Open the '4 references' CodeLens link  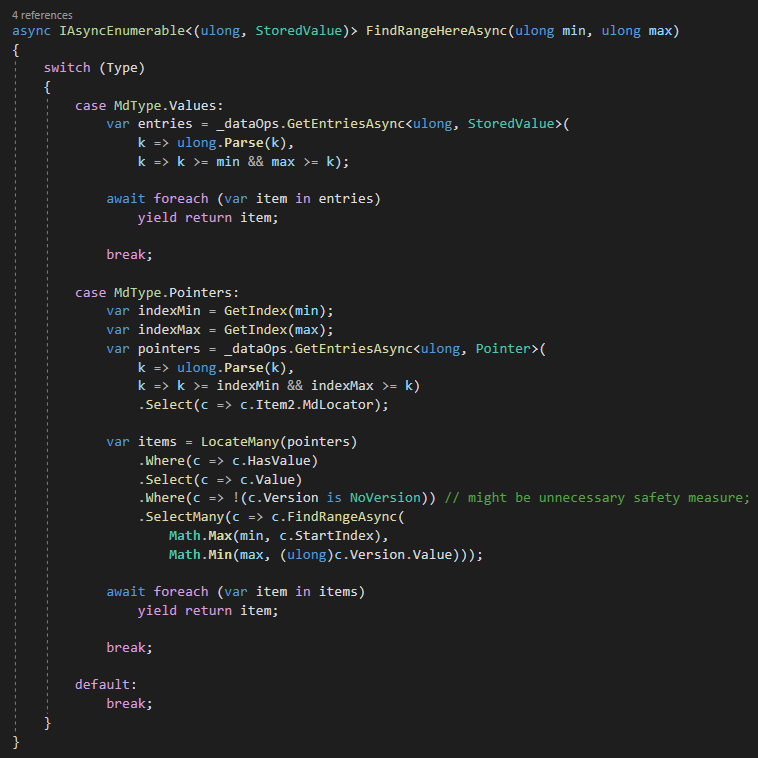pos(42,15)
